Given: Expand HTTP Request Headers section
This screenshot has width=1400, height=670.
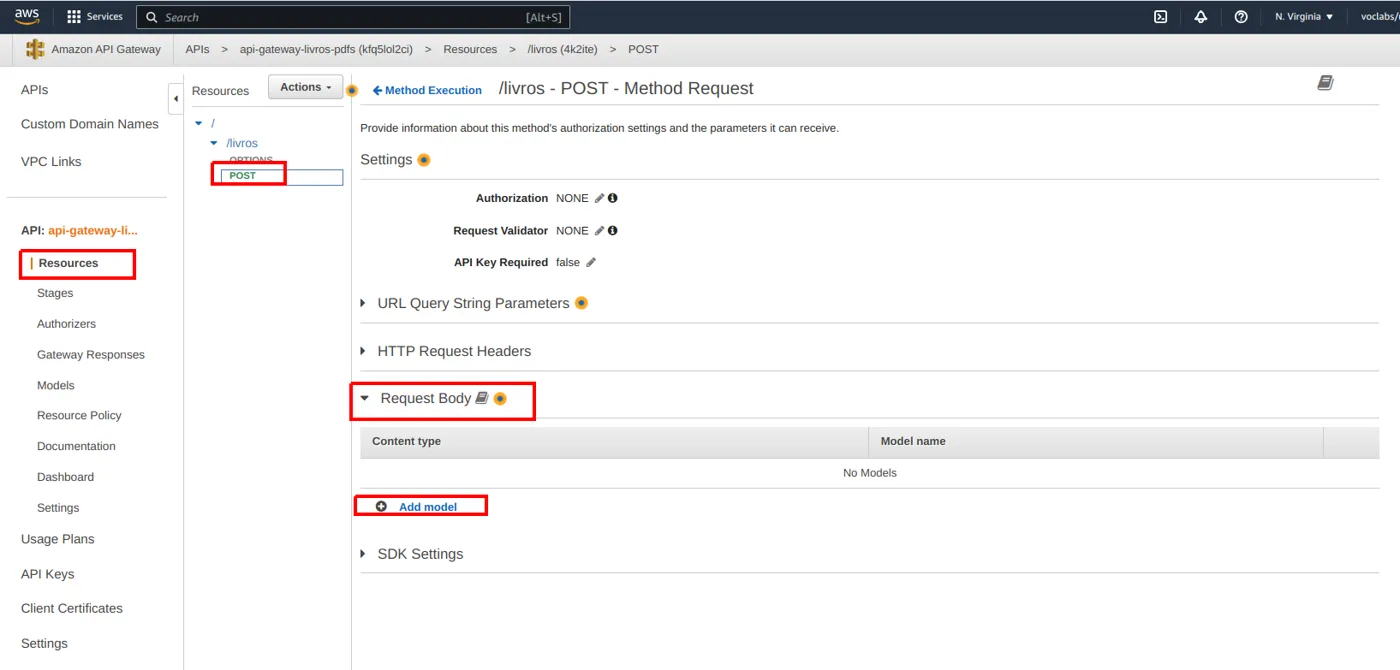Looking at the screenshot, I should pyautogui.click(x=363, y=351).
